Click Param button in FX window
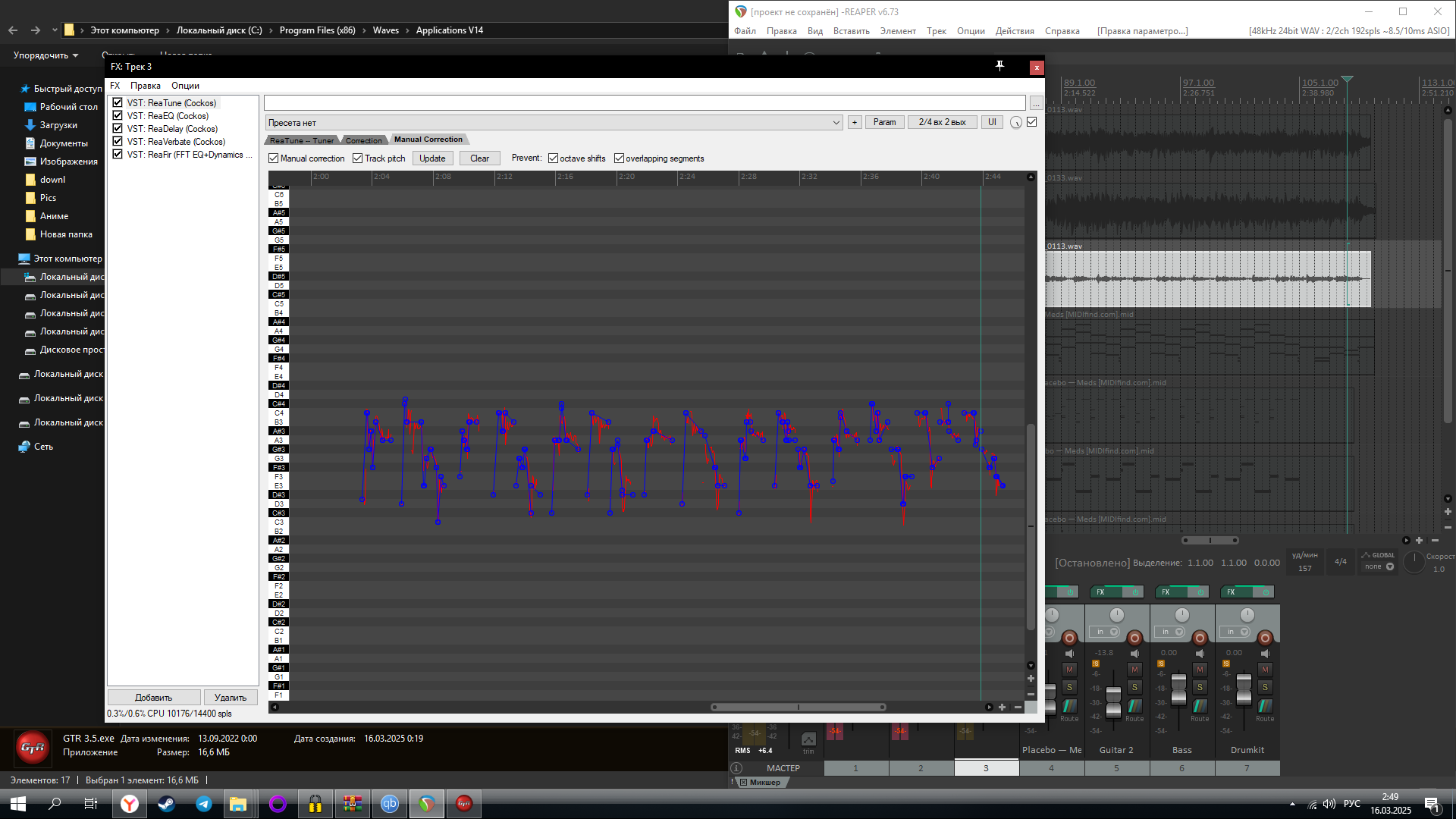 [x=884, y=122]
